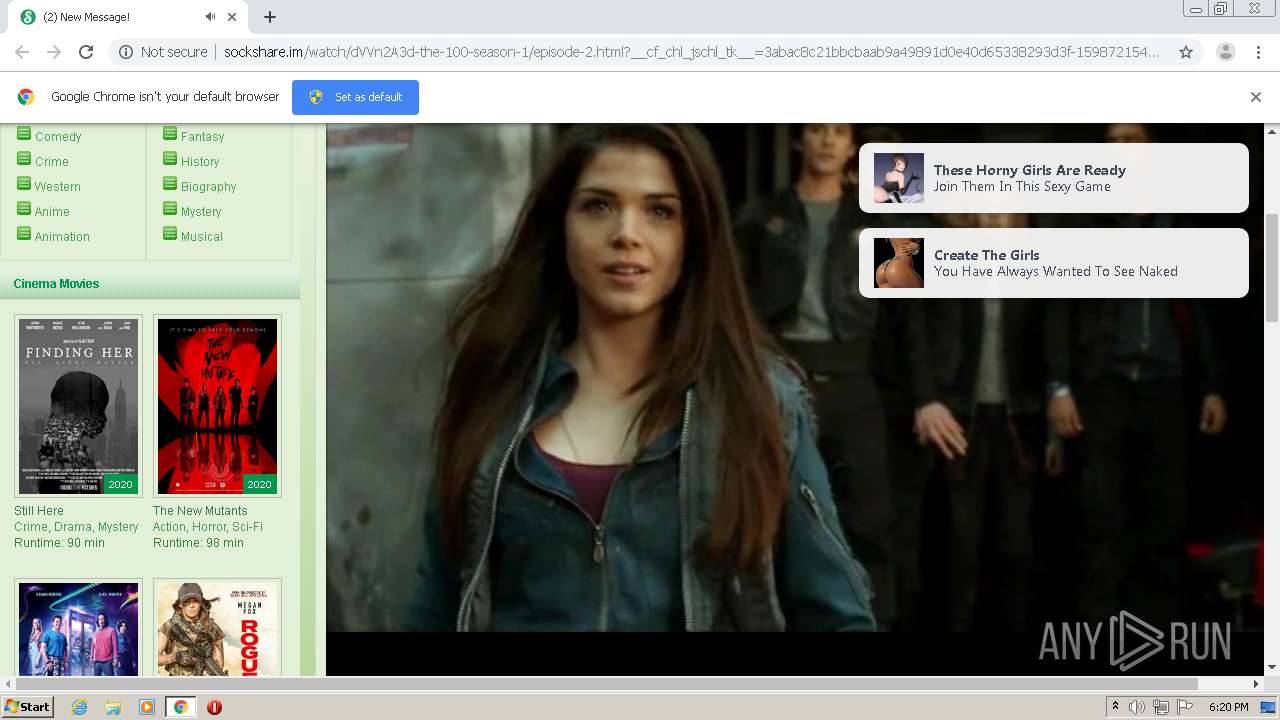
Task: Click the green icon beside Anime
Action: pyautogui.click(x=24, y=209)
